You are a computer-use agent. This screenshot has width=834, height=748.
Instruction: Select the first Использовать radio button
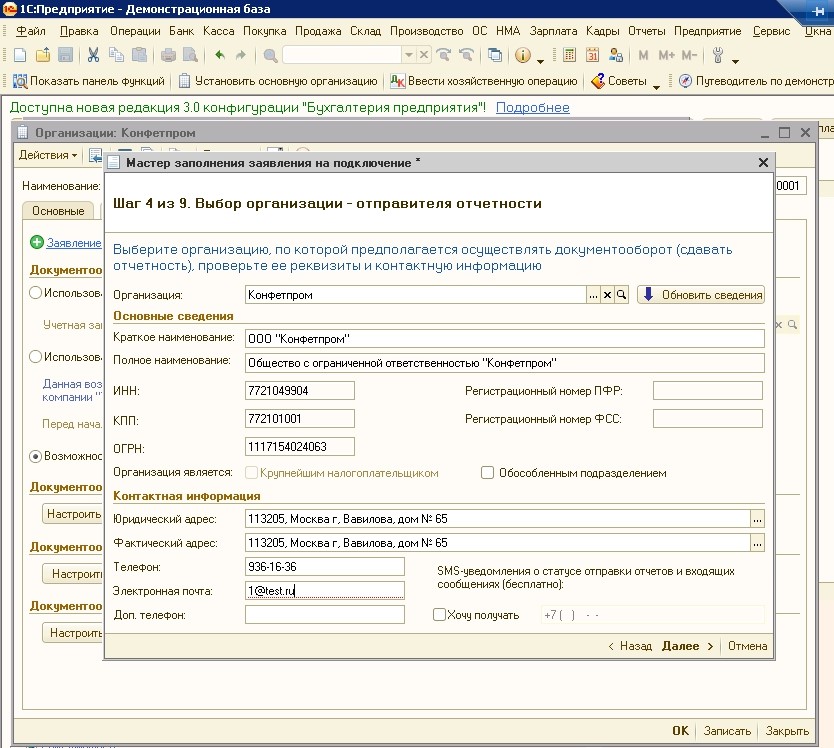coord(36,293)
